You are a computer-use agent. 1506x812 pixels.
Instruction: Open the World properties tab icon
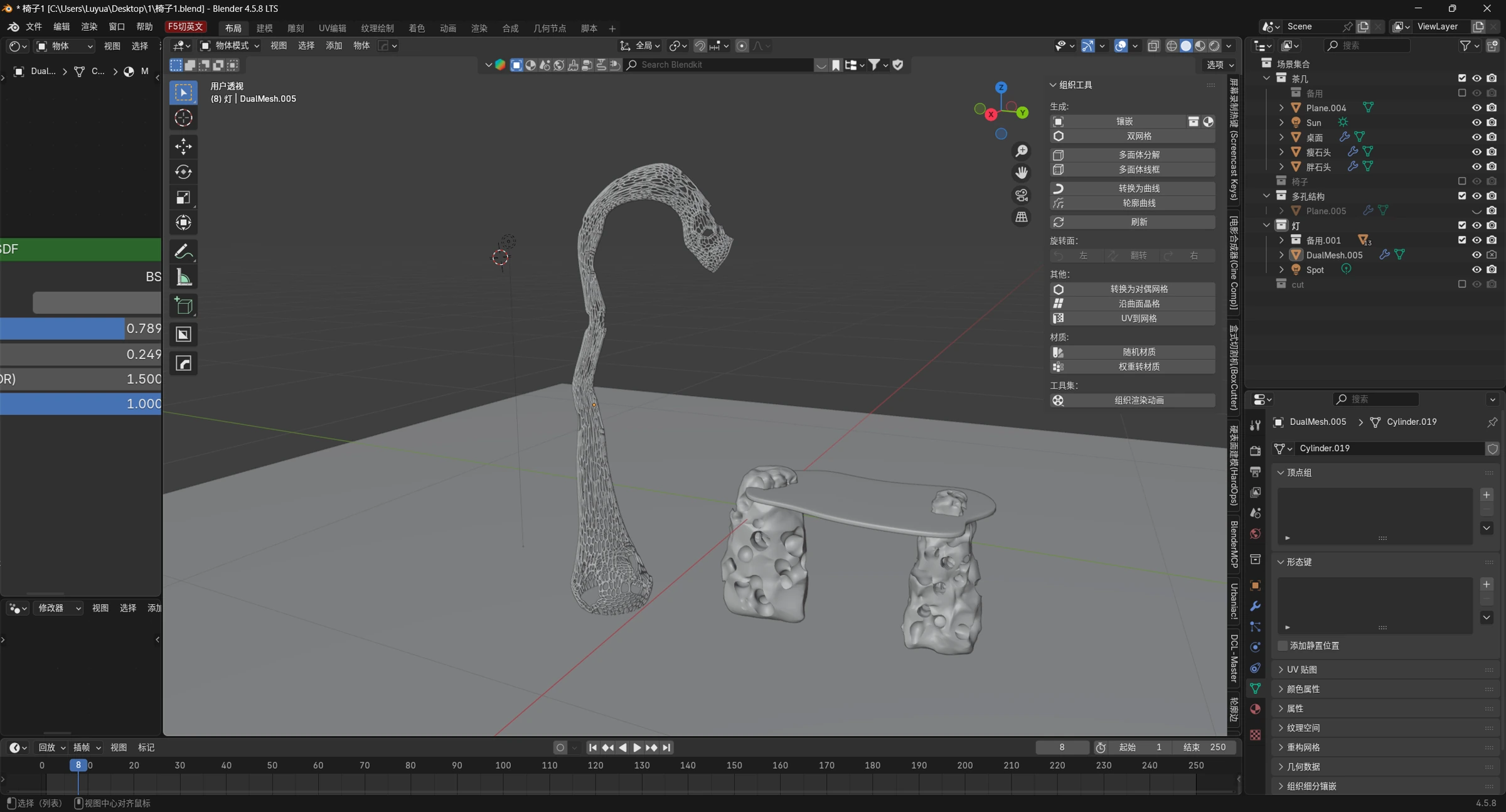pos(1255,534)
